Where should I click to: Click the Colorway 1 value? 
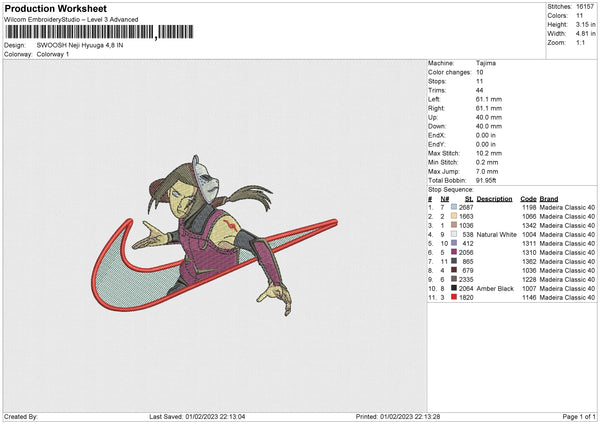pos(53,54)
